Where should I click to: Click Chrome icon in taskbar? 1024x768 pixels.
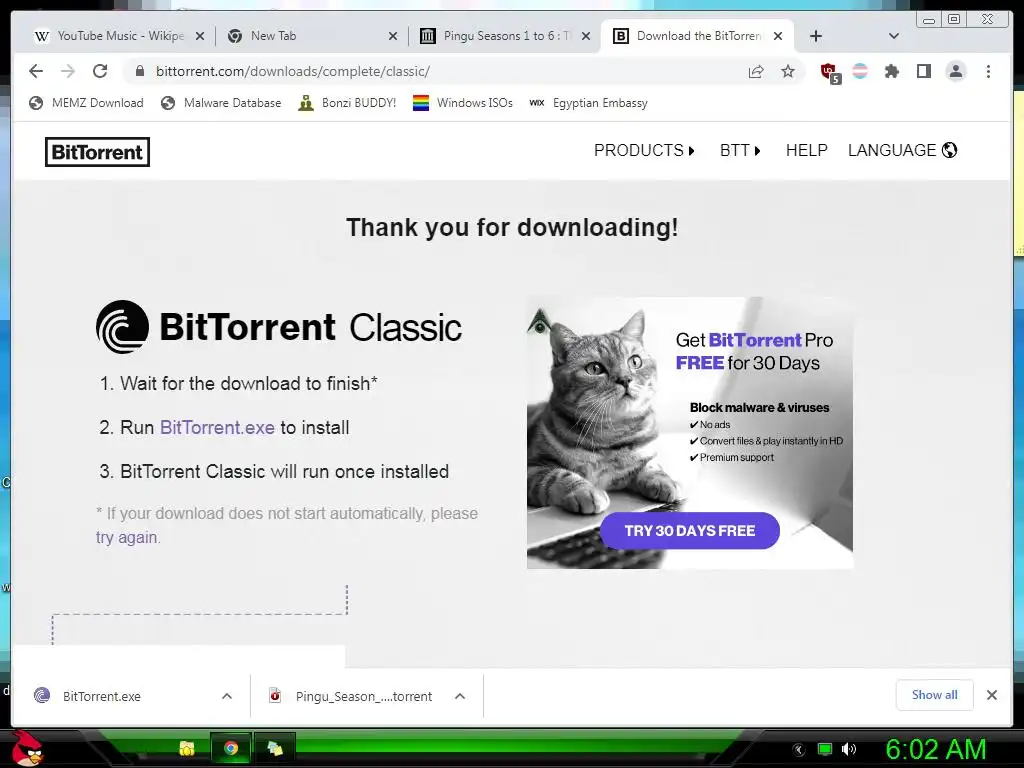[x=231, y=748]
